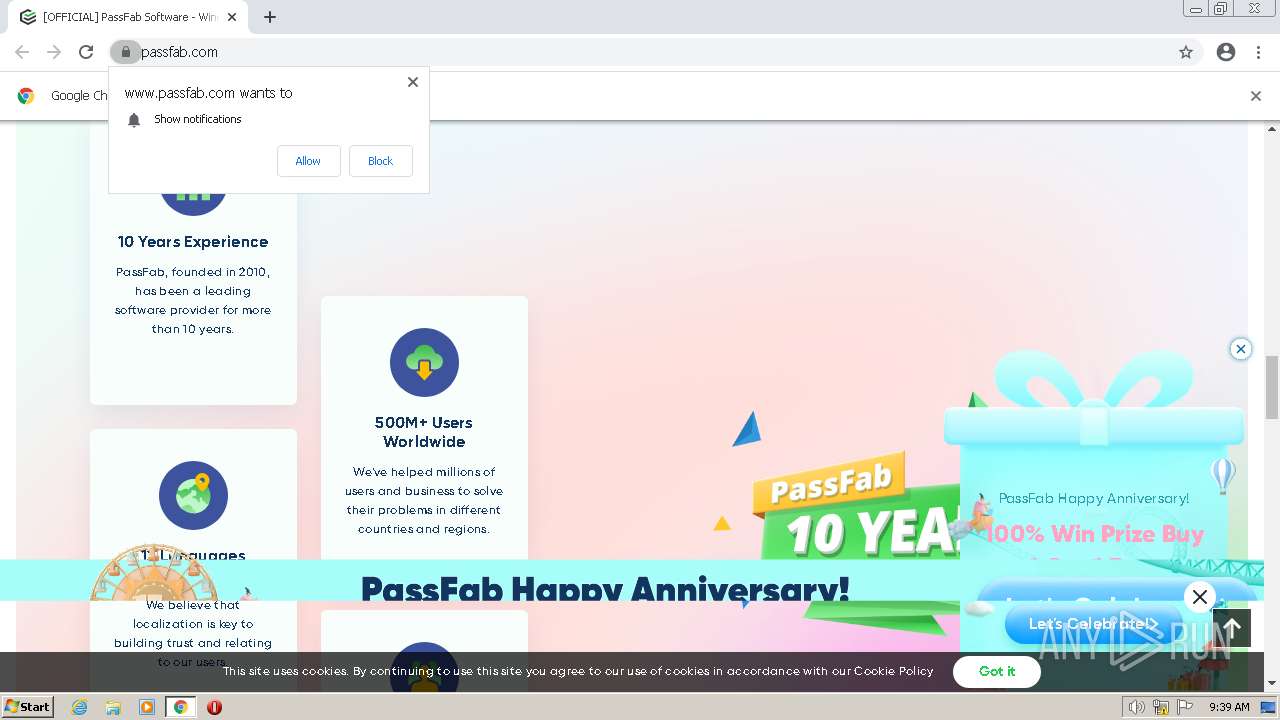Click the 100% Win Prize promo text
1280x720 pixels.
point(1095,534)
